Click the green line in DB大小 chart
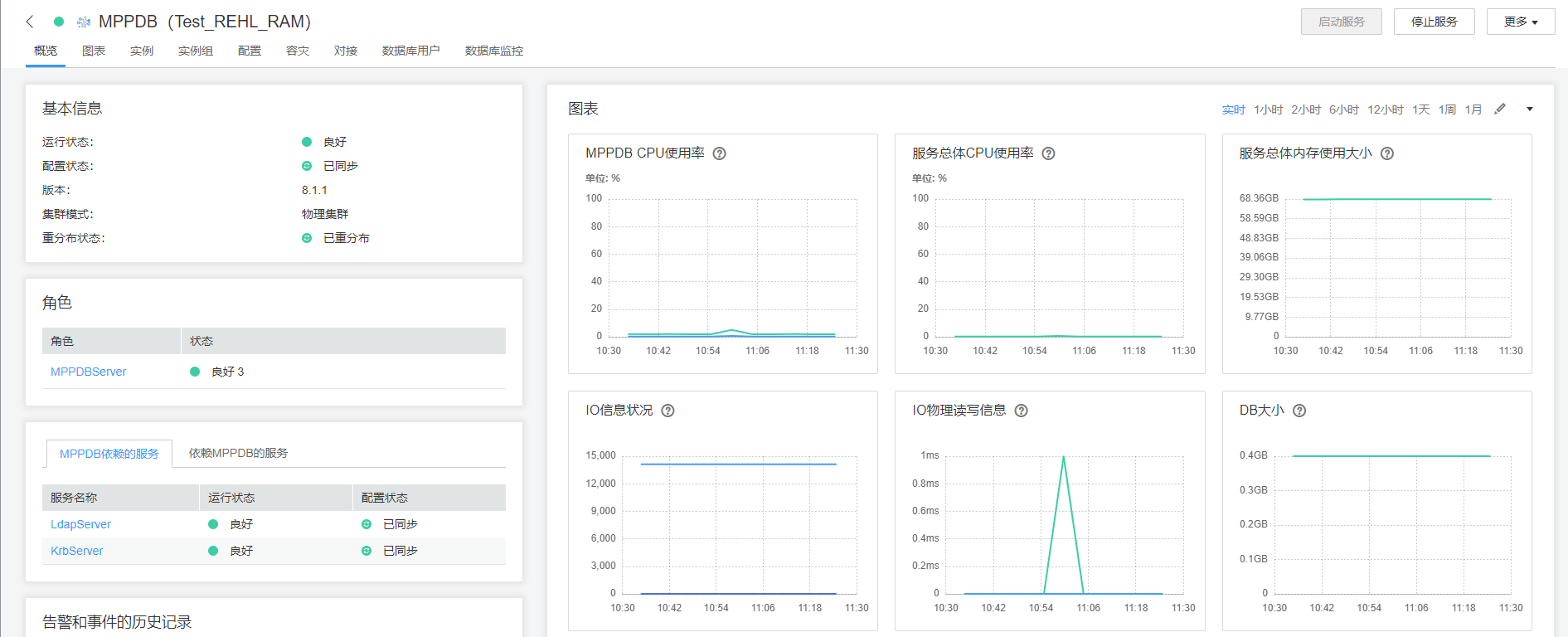The image size is (1568, 637). [1391, 456]
